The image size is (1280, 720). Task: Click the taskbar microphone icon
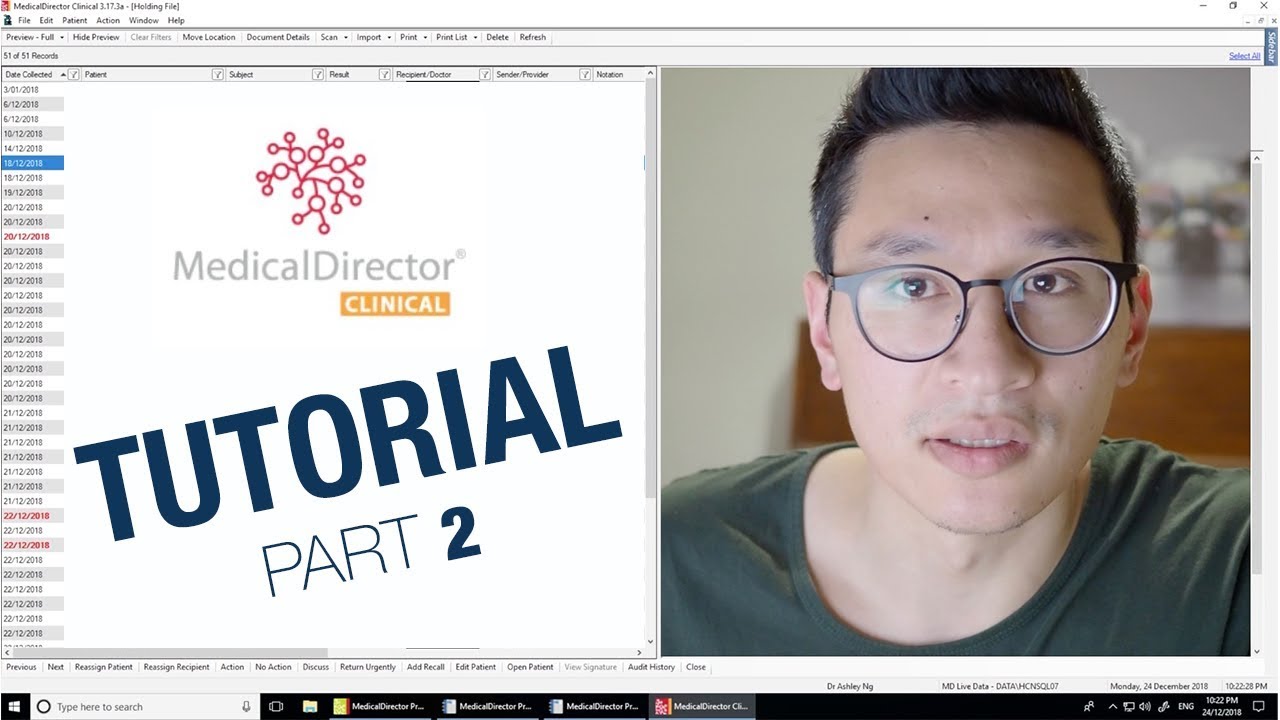pos(246,706)
